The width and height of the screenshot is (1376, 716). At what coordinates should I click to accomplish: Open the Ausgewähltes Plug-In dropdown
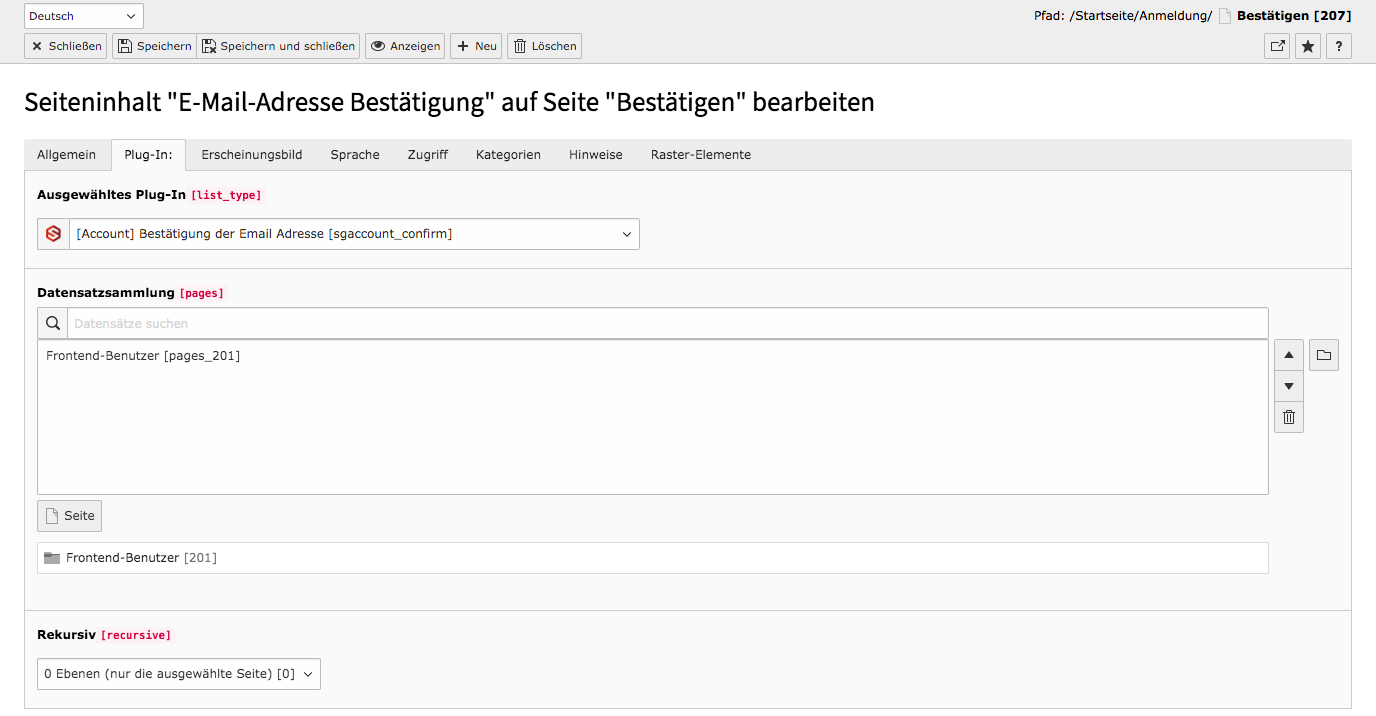point(338,234)
